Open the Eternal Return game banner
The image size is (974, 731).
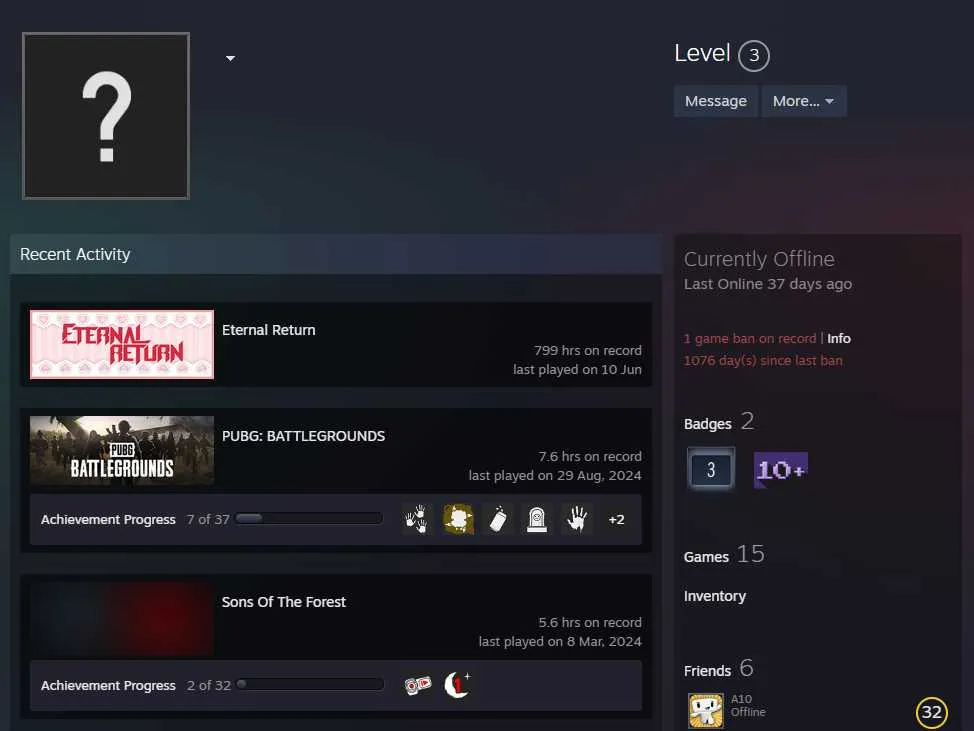point(122,344)
